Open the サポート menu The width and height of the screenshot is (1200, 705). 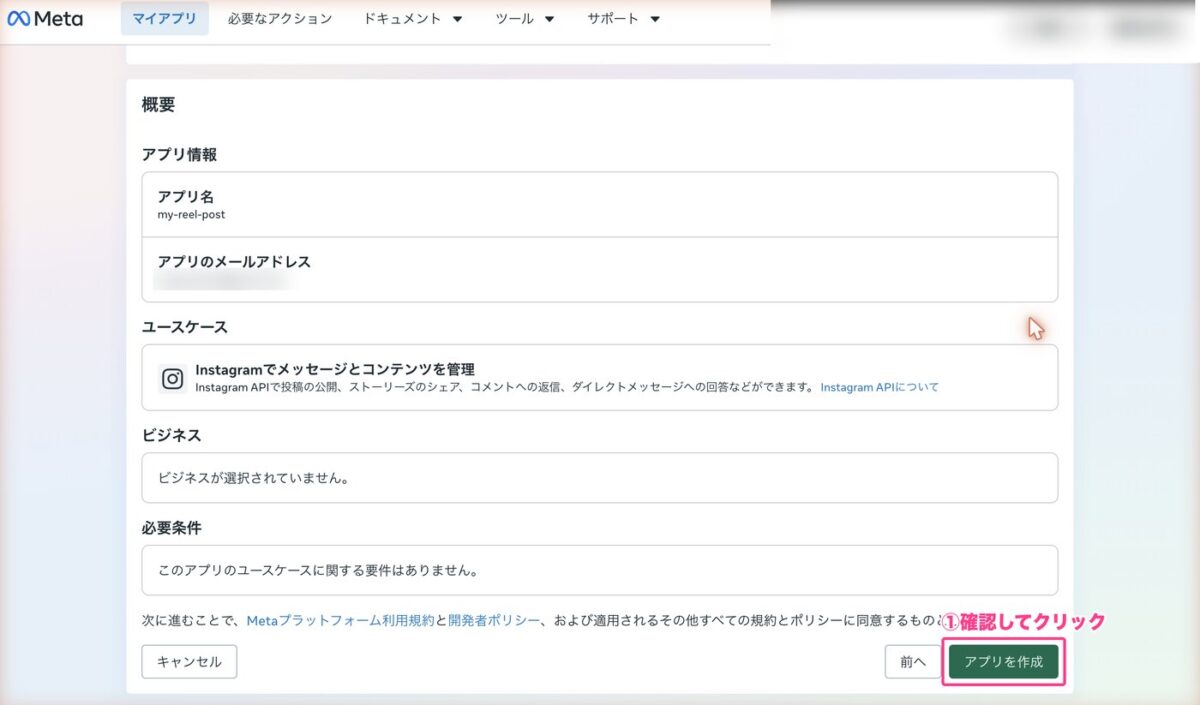pos(624,19)
